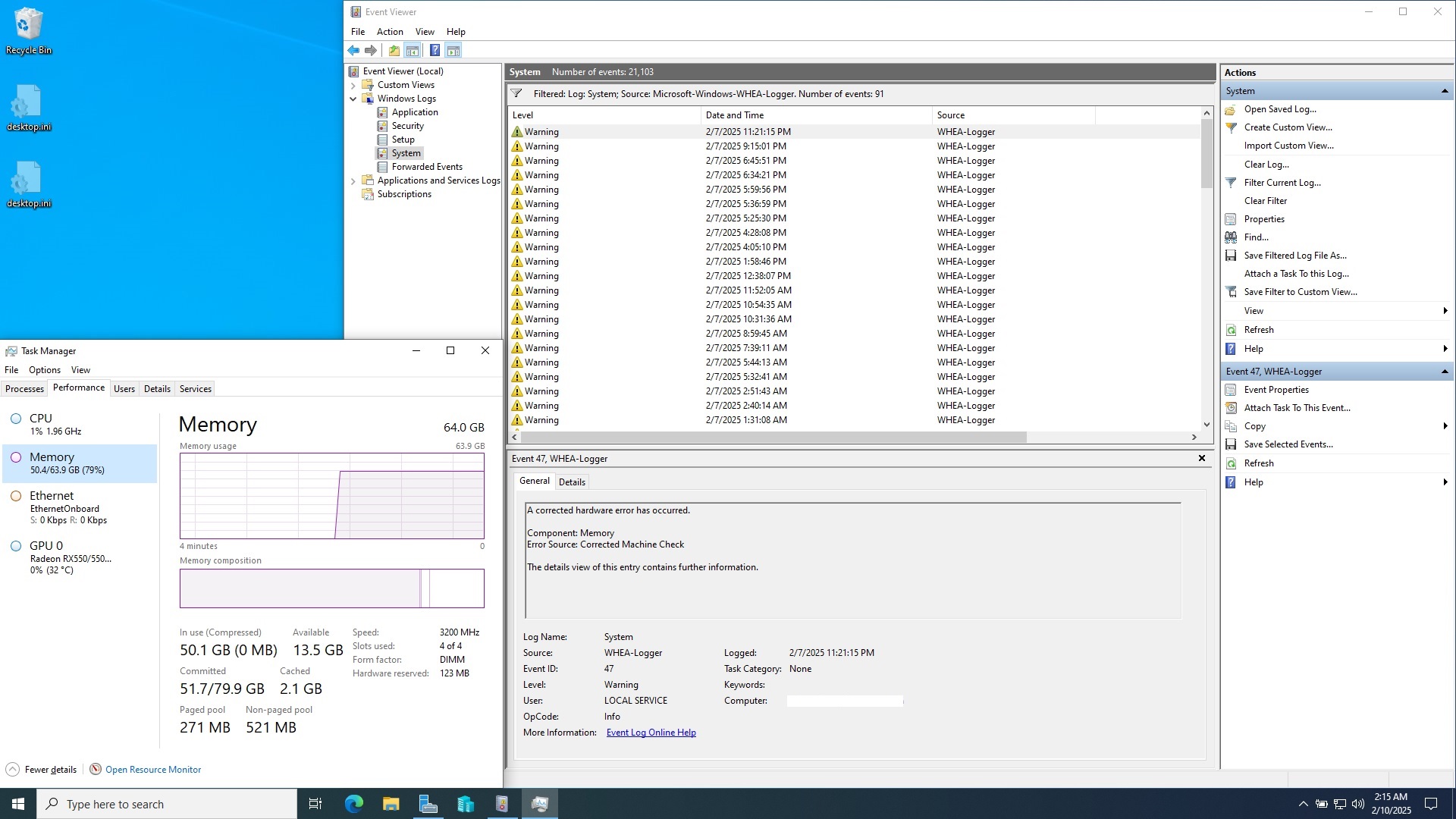The image size is (1456, 819).
Task: Click Filter Current Log action
Action: (1282, 183)
